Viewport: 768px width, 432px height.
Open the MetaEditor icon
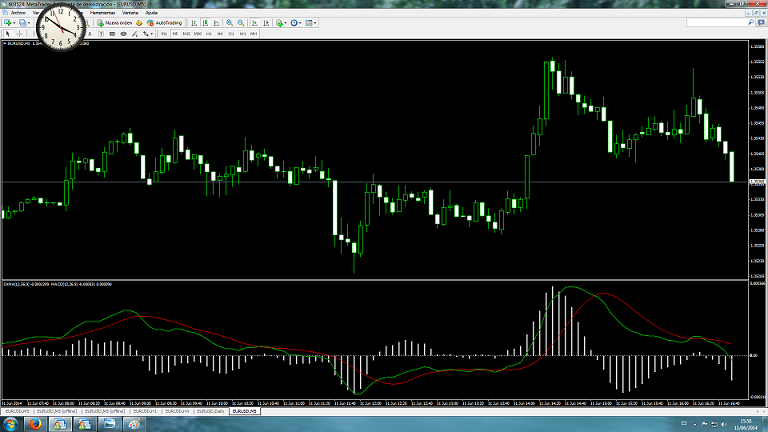pos(139,23)
